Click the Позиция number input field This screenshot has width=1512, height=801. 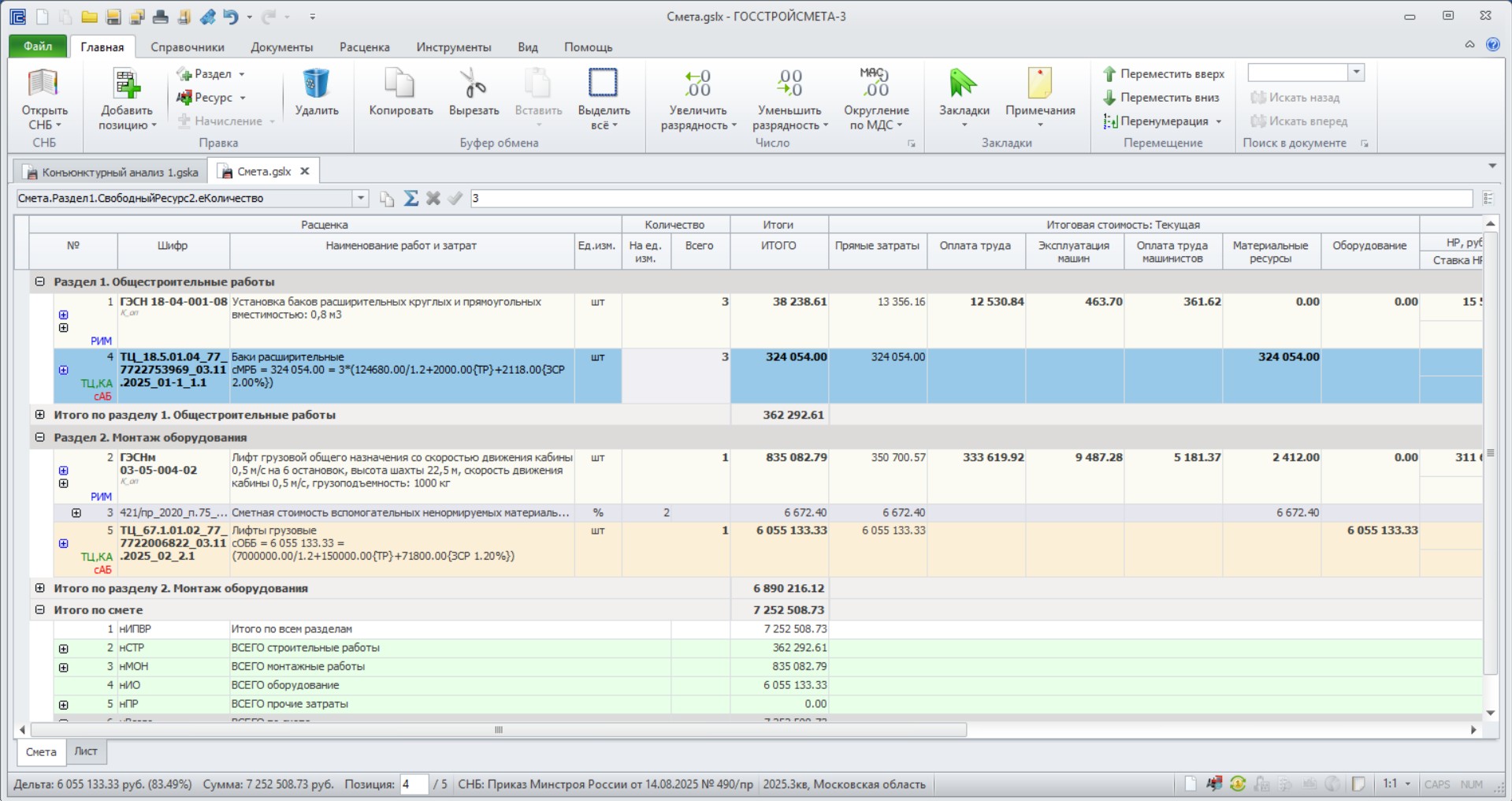coord(414,784)
